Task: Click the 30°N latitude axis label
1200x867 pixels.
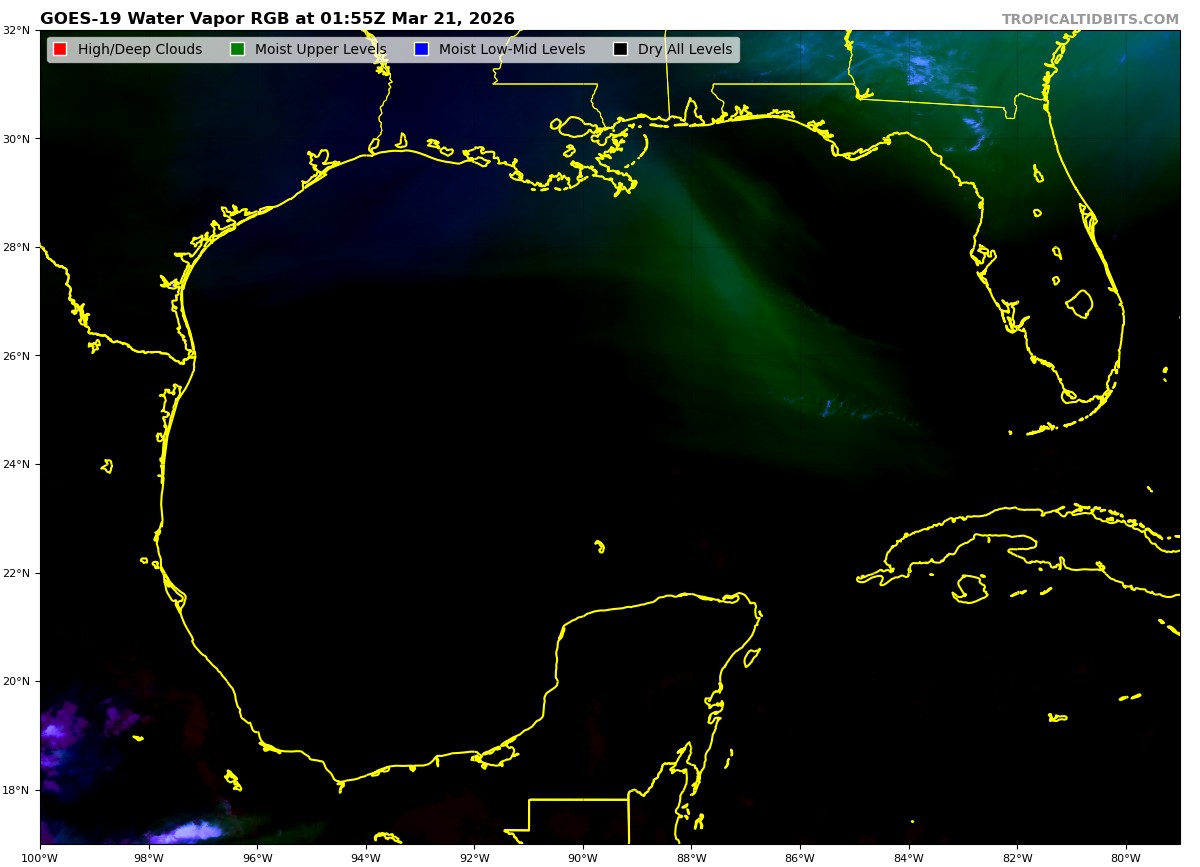Action: pos(18,139)
